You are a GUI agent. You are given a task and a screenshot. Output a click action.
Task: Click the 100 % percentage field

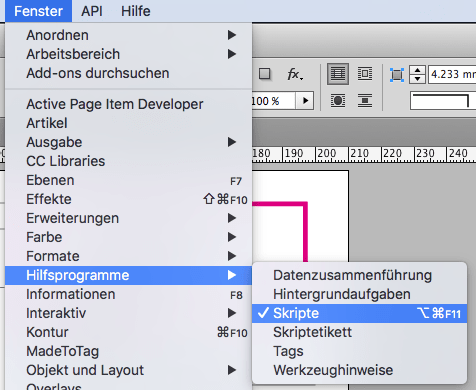point(274,101)
